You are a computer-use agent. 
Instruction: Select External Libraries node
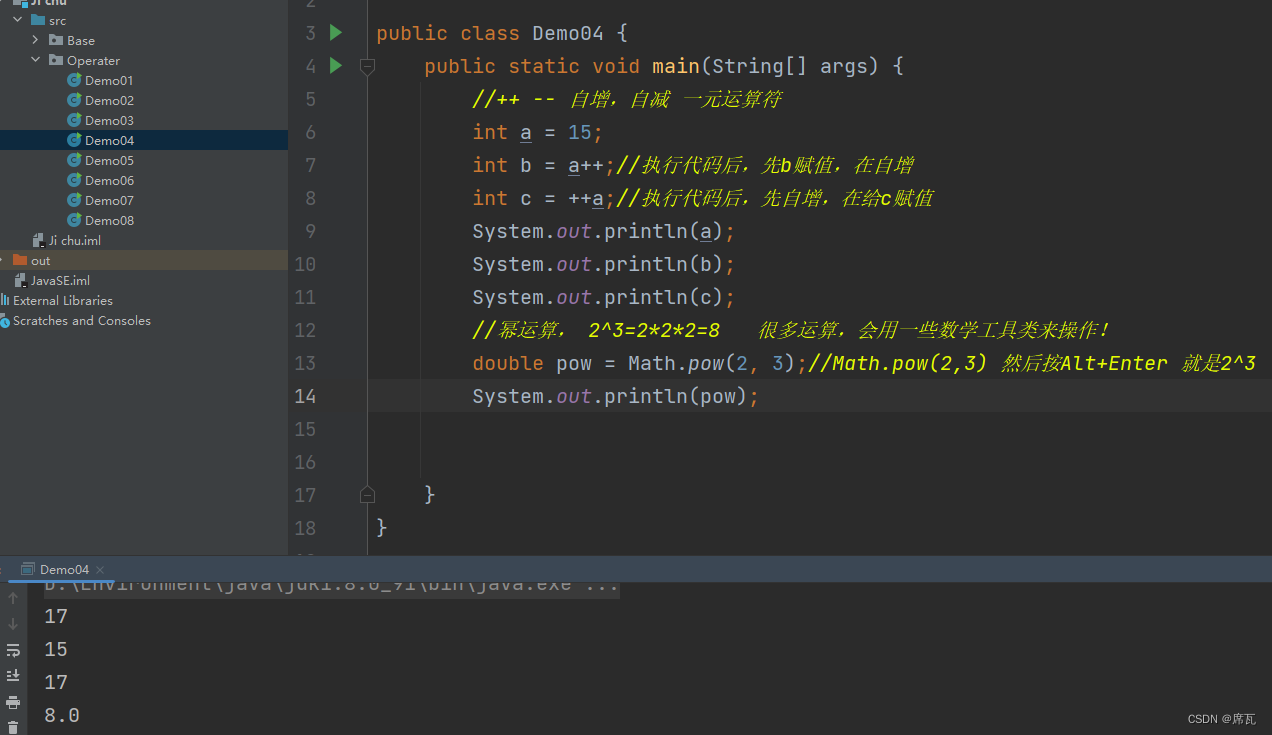(62, 300)
